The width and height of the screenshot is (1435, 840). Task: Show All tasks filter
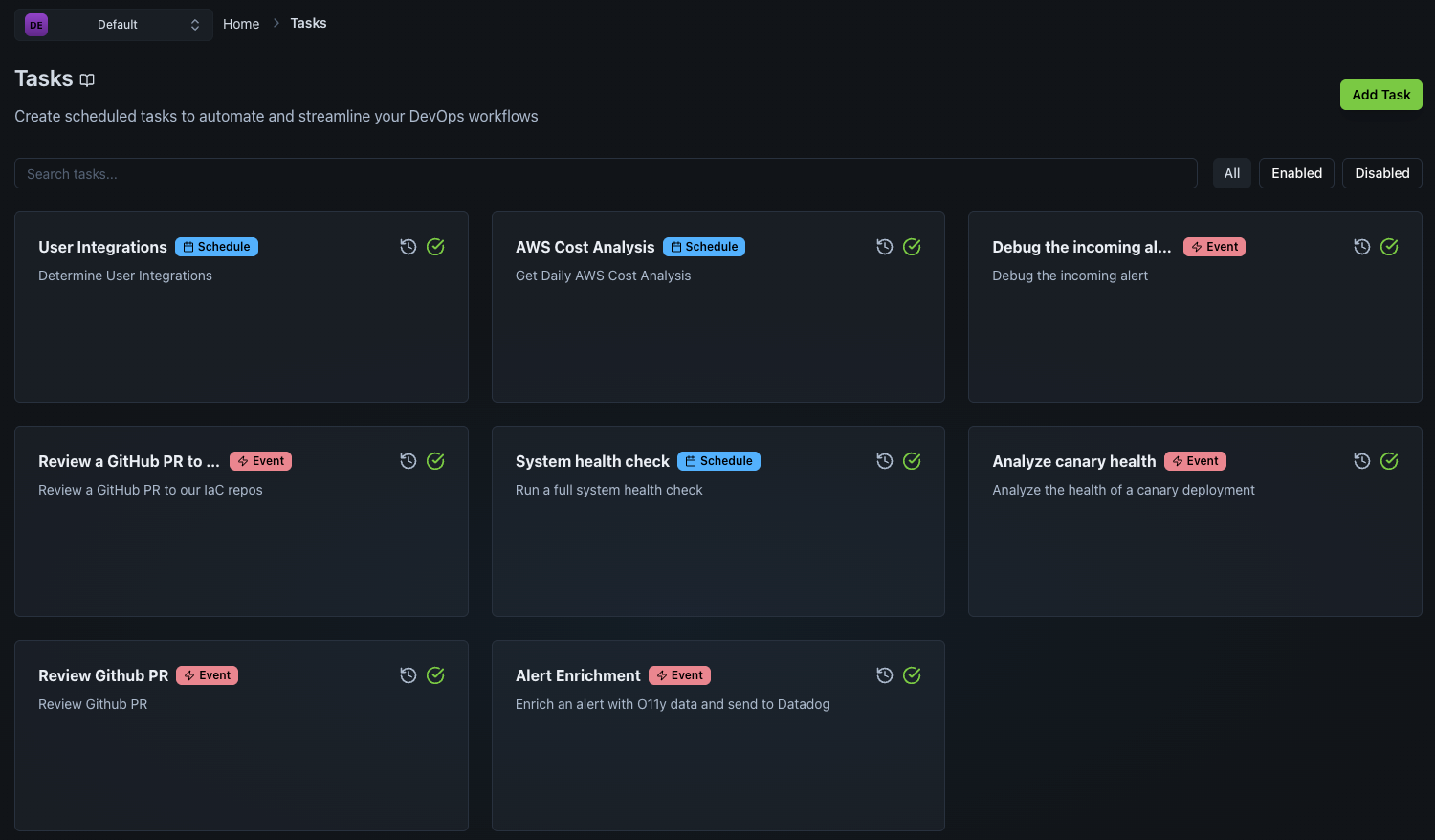[1231, 173]
